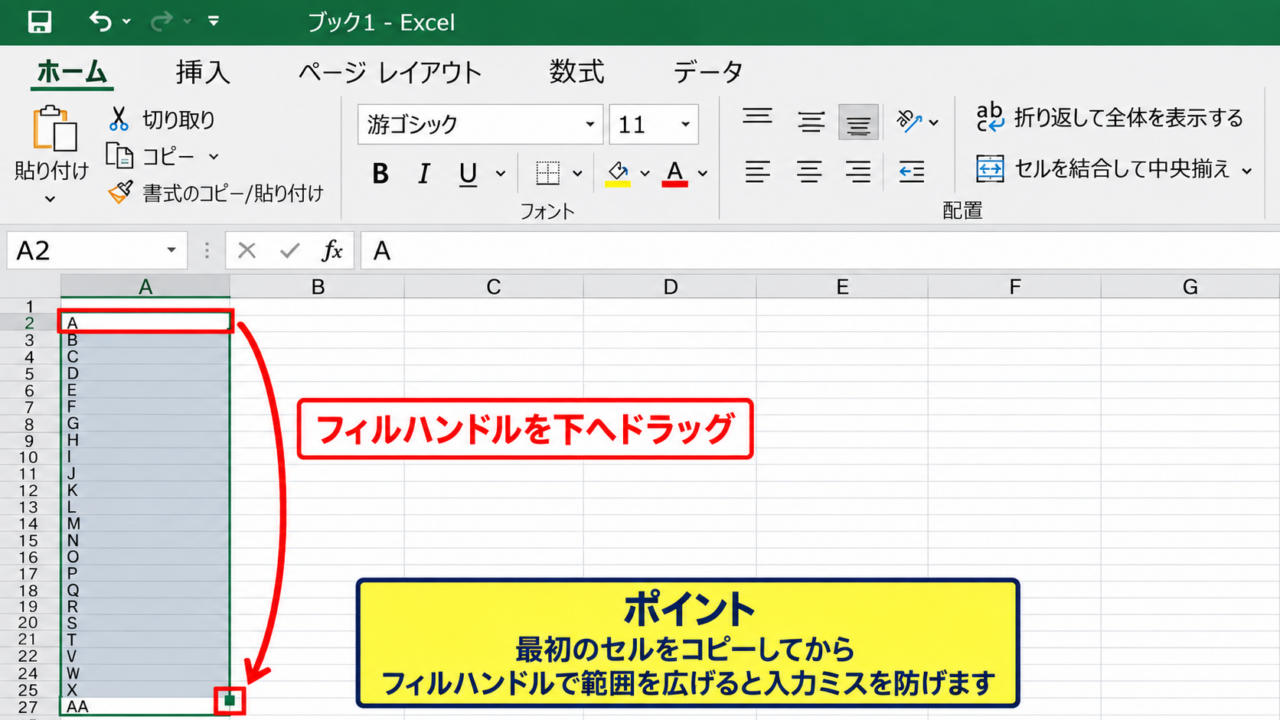Click the green fill handle square
This screenshot has height=720, width=1280.
[230, 701]
